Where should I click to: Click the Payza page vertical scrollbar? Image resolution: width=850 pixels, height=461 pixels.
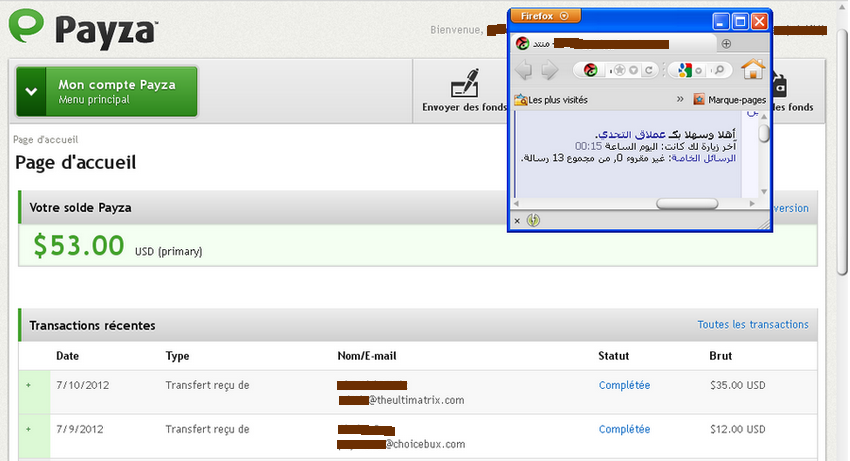(x=842, y=152)
